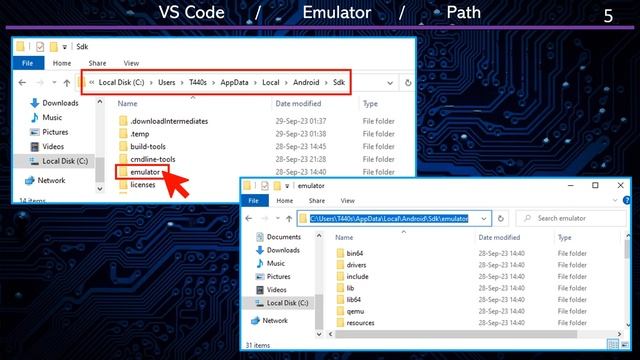The height and width of the screenshot is (360, 640).
Task: Select the build-tools folder
Action: point(148,146)
